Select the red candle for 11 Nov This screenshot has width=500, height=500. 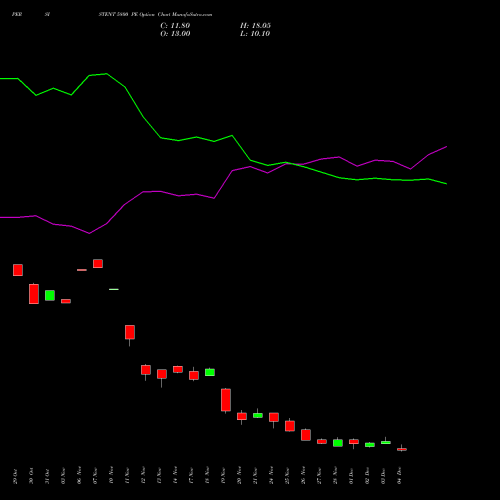coord(130,332)
